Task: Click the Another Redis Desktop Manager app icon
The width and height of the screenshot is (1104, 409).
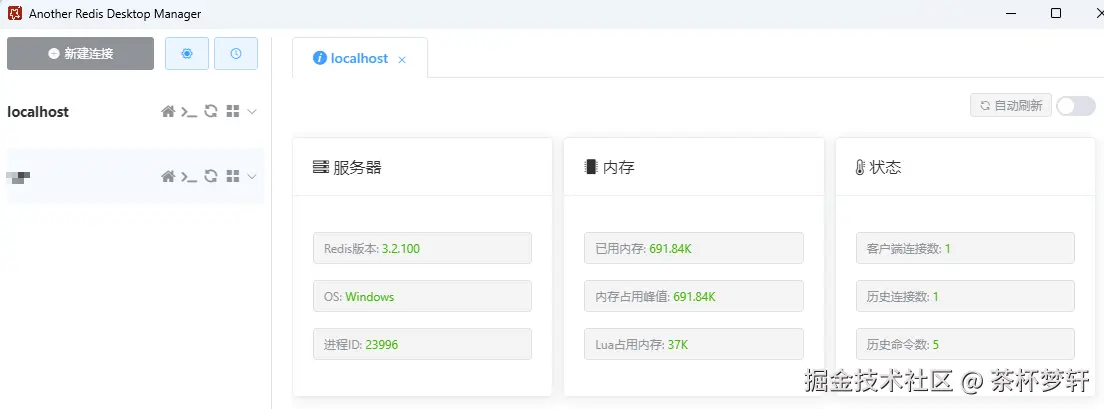Action: [x=15, y=13]
